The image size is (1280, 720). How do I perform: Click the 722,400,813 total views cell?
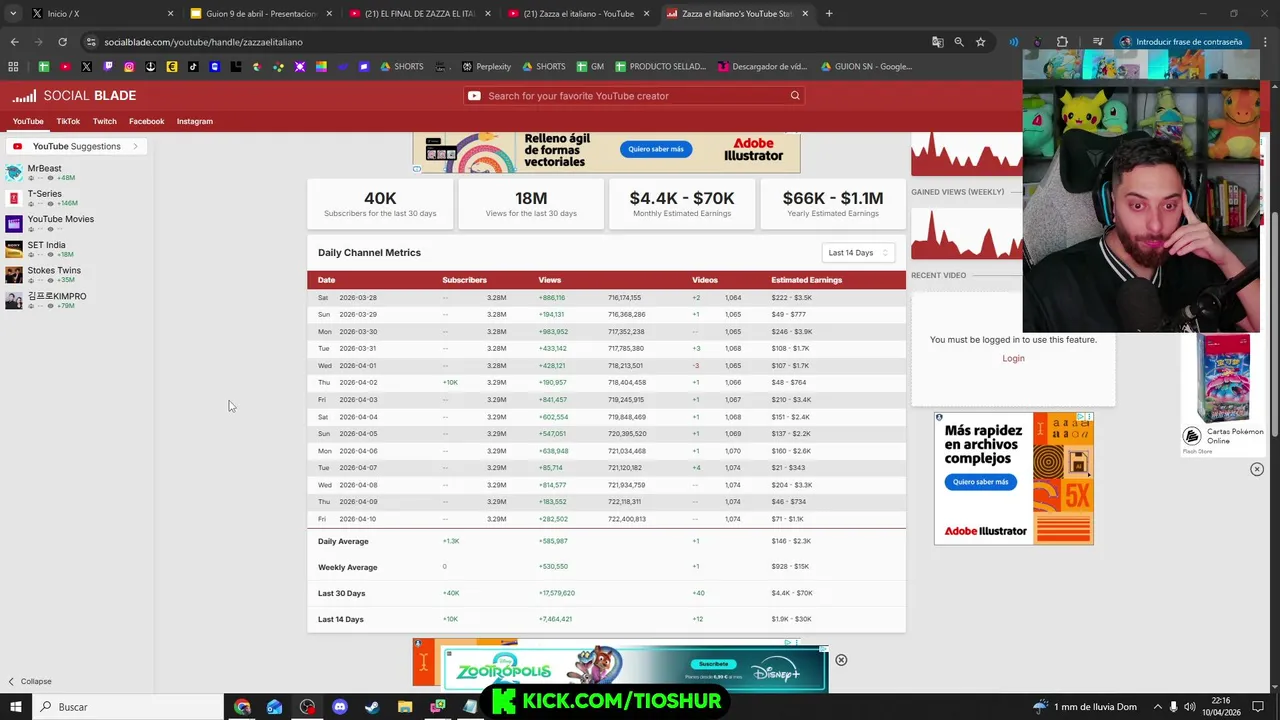(x=627, y=519)
